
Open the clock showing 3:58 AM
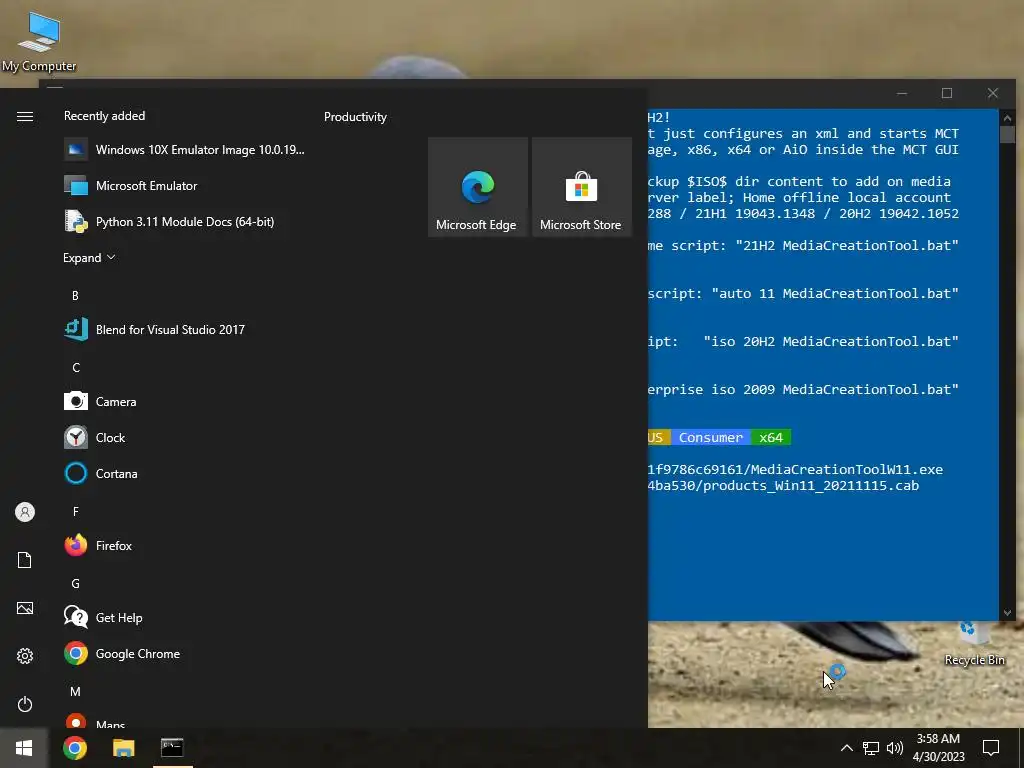(938, 748)
